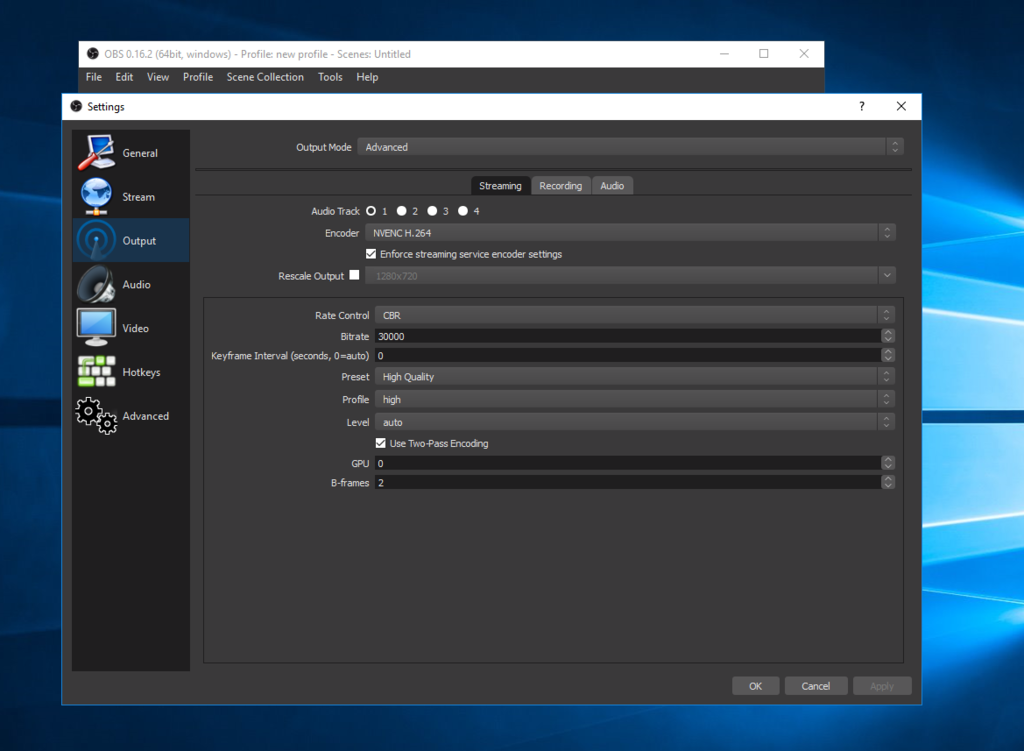The height and width of the screenshot is (751, 1024).
Task: Click the Bitrate input field
Action: tap(628, 336)
